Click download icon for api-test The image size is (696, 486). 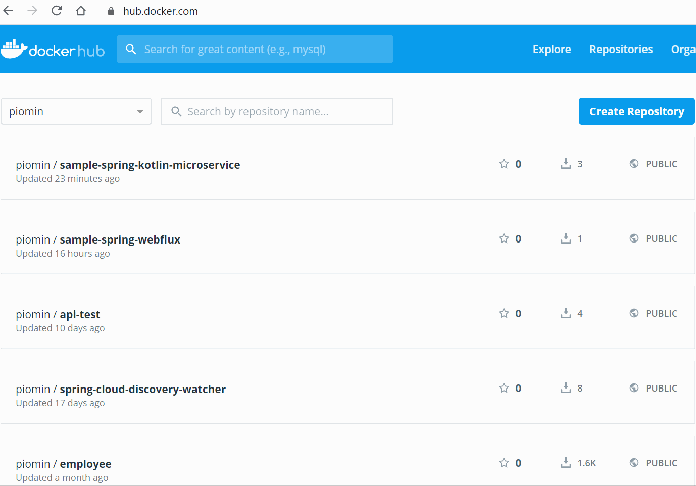(x=566, y=313)
